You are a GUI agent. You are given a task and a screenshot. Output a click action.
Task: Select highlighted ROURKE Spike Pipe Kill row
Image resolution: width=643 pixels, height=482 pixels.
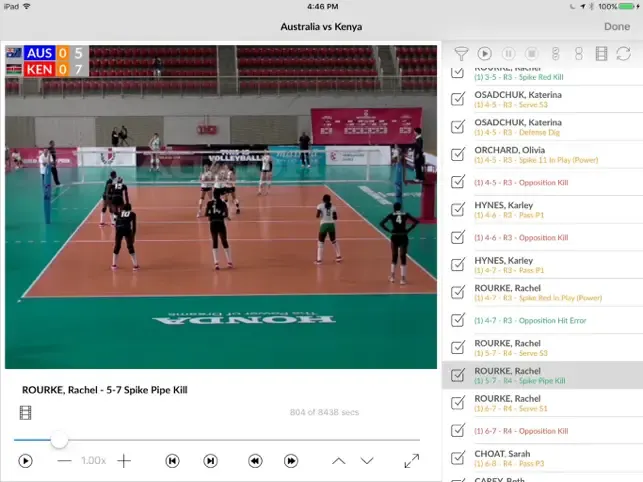coord(543,375)
